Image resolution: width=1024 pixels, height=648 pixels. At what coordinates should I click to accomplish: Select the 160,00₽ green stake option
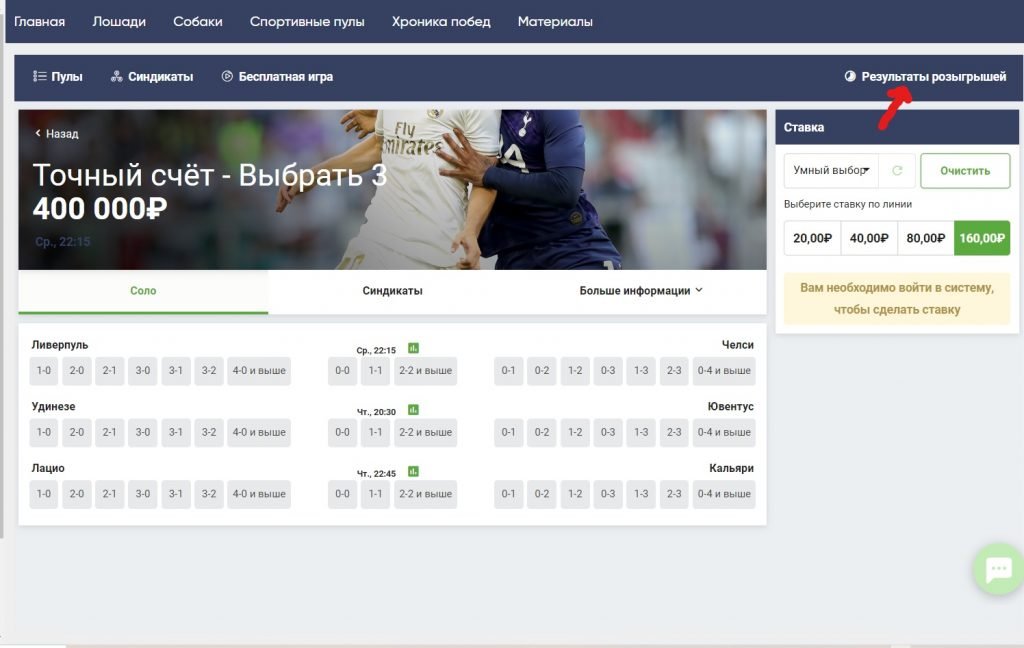982,238
